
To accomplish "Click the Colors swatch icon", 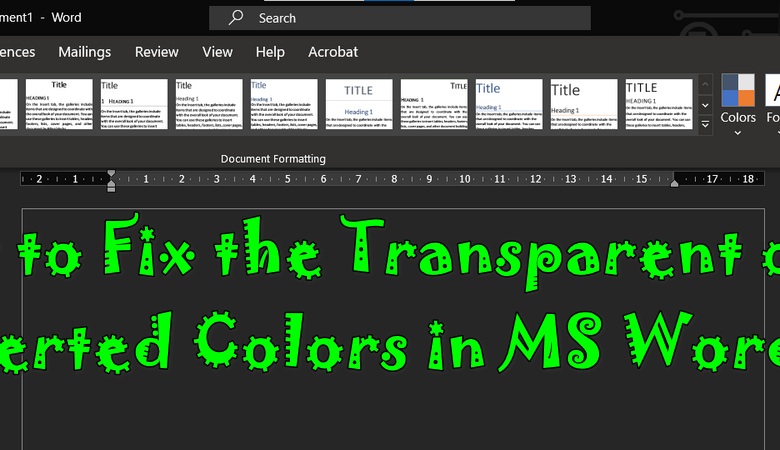I will click(738, 90).
